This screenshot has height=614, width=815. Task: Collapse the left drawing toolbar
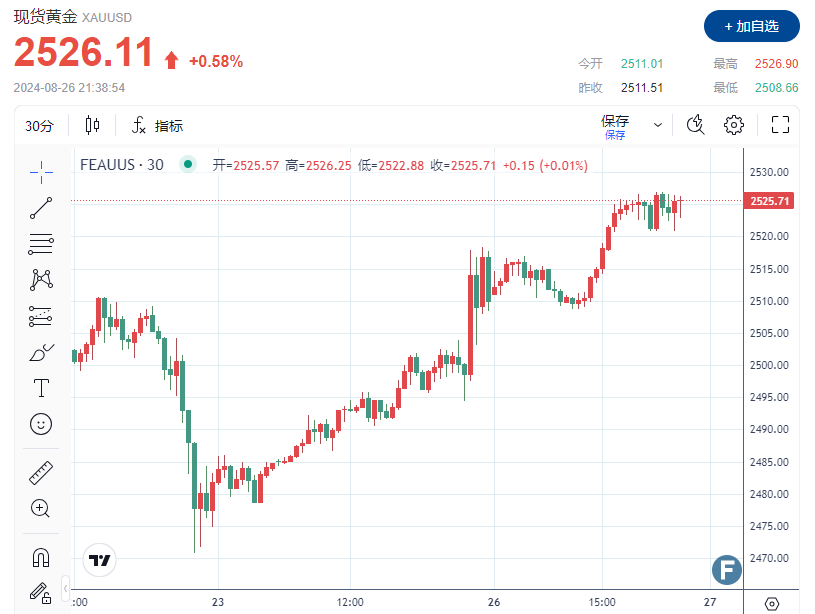66,586
